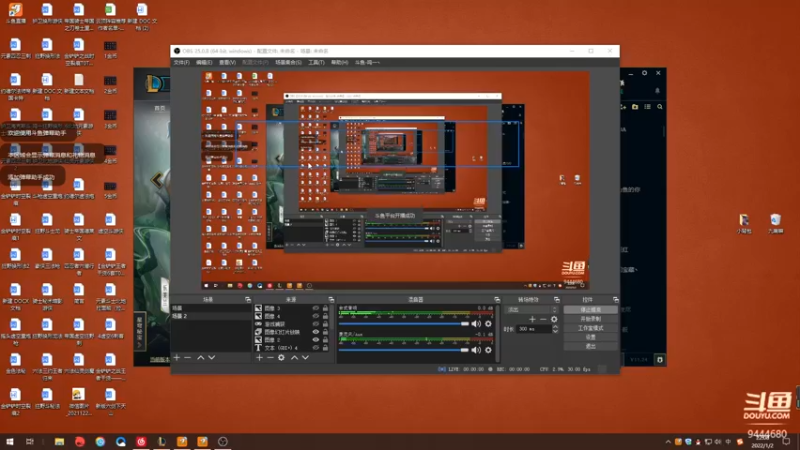Viewport: 800px width, 450px height.
Task: Open OBS Studio icon on the taskbar
Action: click(223, 441)
